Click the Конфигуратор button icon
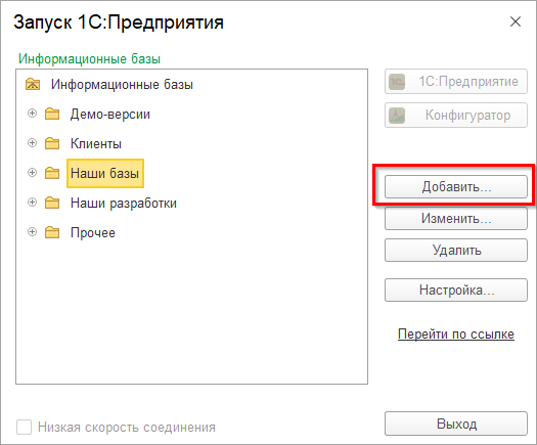This screenshot has height=445, width=537. tap(397, 115)
